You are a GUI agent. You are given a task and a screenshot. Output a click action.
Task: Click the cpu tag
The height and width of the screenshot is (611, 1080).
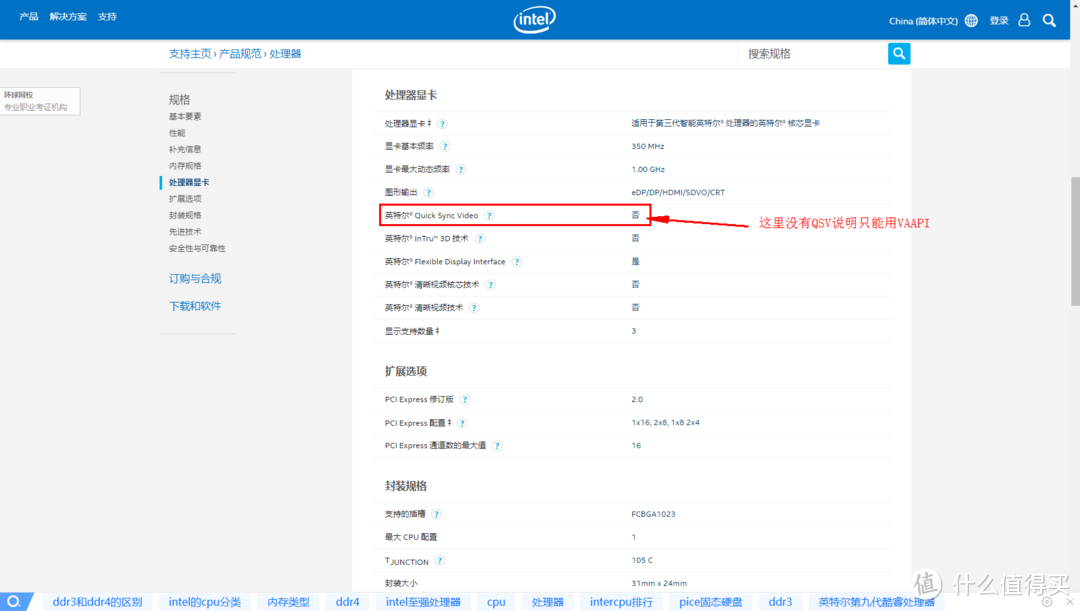496,602
